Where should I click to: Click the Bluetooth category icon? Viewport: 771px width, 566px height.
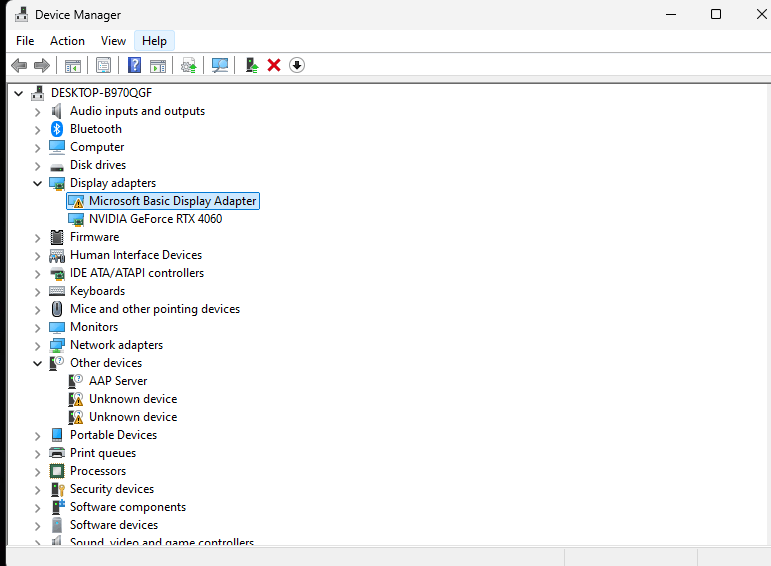pos(57,129)
